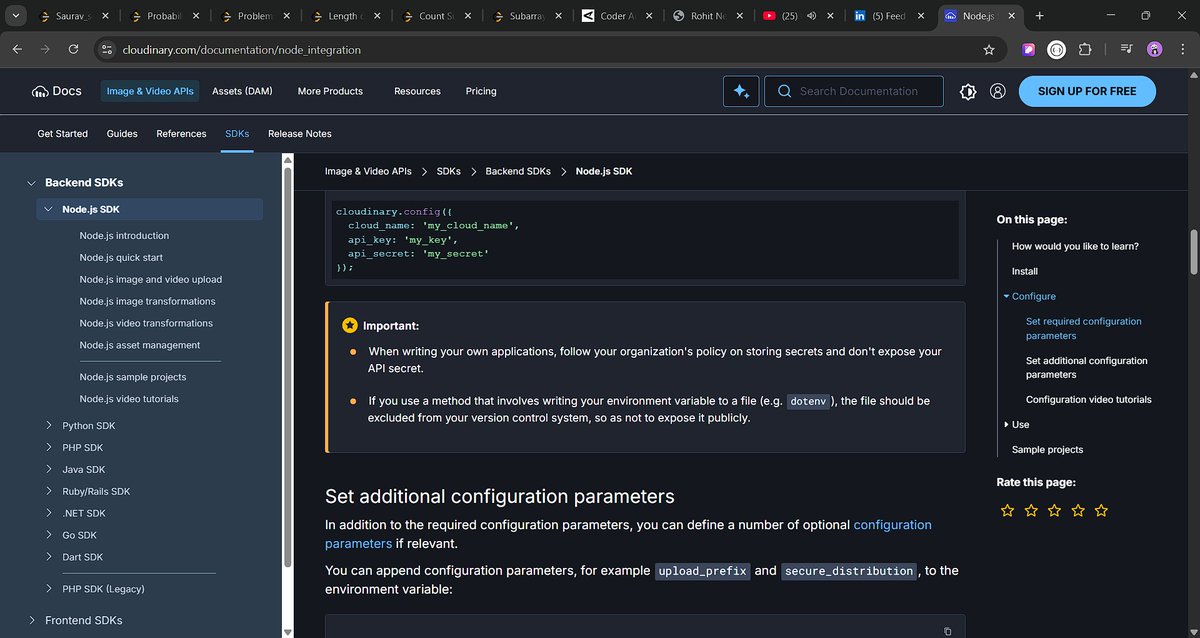
Task: Open Node.js image and video upload
Action: point(151,279)
